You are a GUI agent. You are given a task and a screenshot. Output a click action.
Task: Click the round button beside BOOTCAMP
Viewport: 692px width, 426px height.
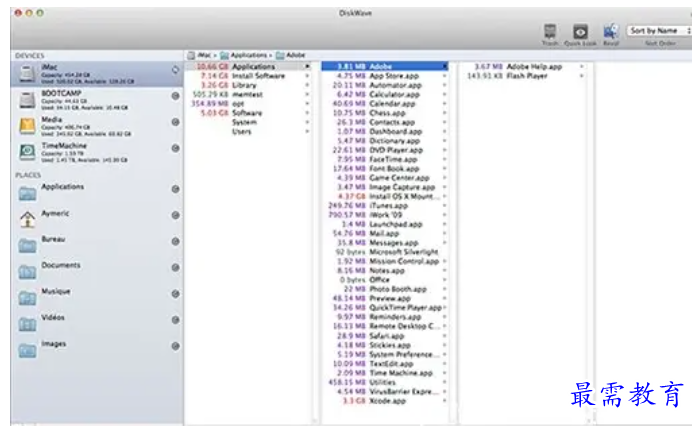tap(175, 96)
